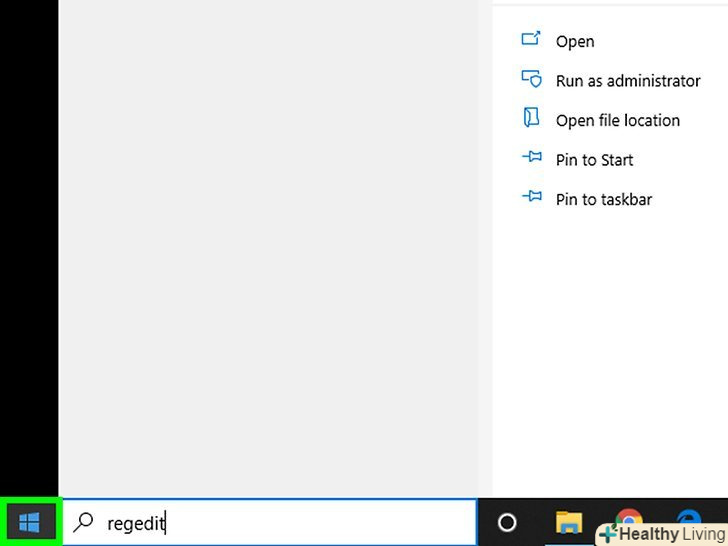
Task: Click the Open action's window-arrow icon
Action: (x=531, y=38)
